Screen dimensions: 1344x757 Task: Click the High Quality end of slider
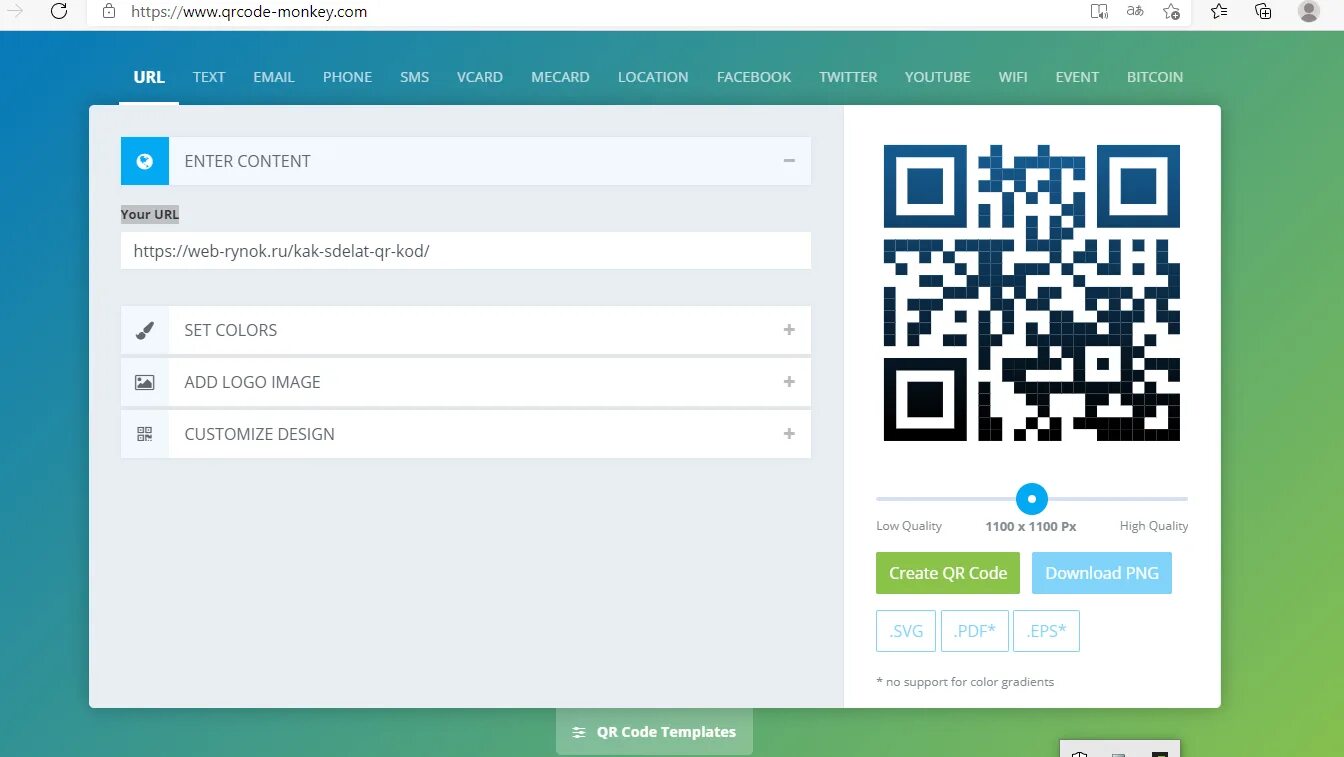coord(1154,526)
